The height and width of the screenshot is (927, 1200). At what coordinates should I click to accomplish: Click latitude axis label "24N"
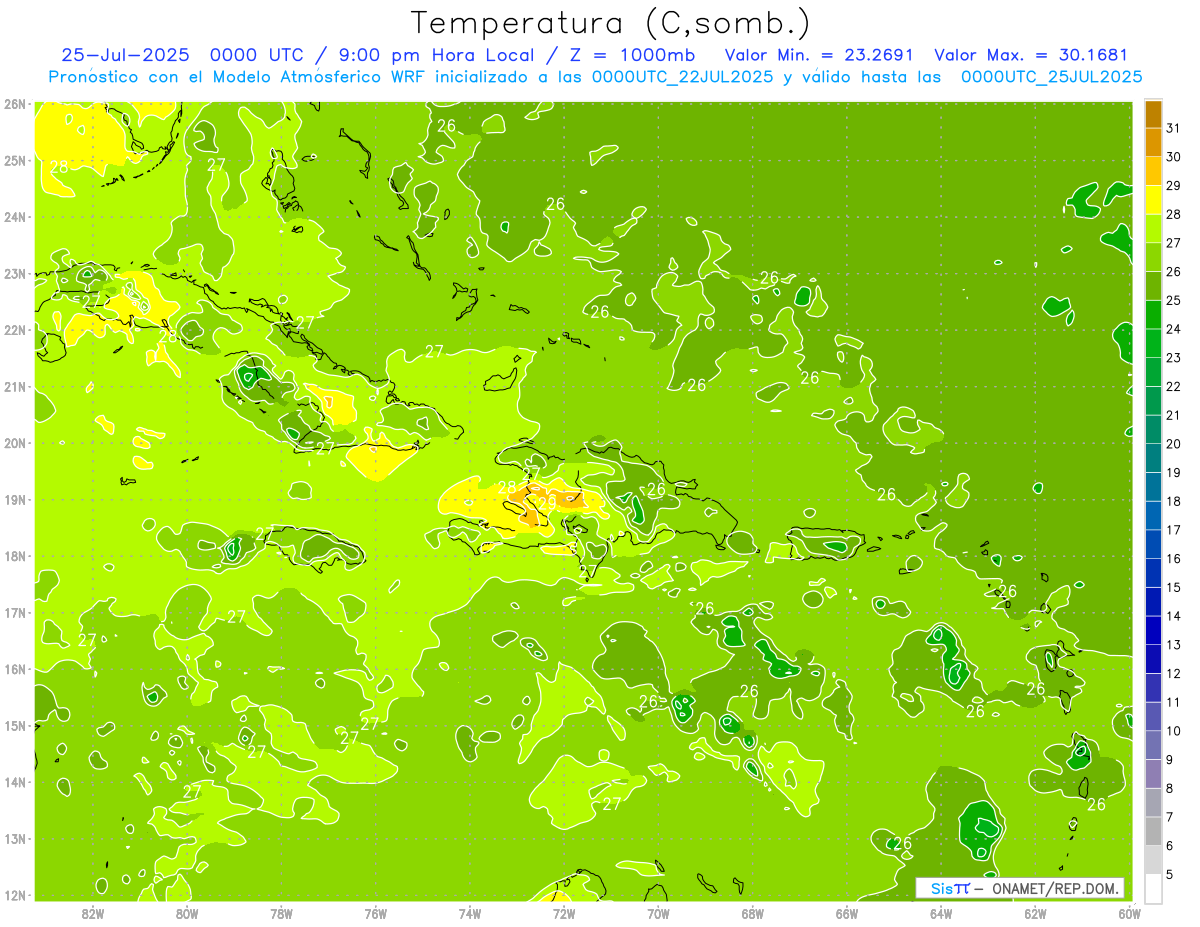15,217
